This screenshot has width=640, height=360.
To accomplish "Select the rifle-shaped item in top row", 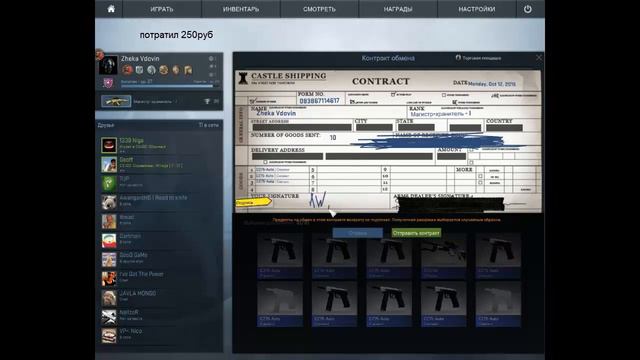I will tap(444, 256).
